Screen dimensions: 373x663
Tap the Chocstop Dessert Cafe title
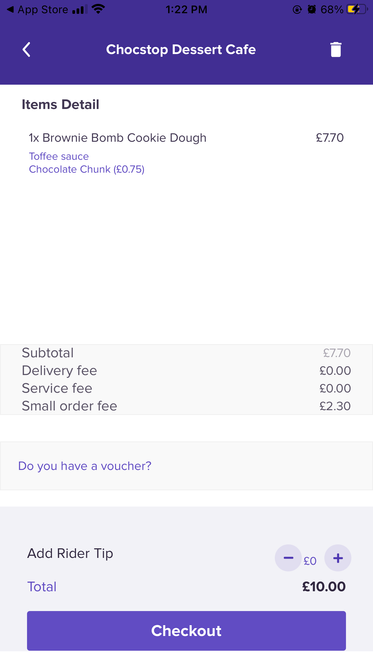coord(181,49)
